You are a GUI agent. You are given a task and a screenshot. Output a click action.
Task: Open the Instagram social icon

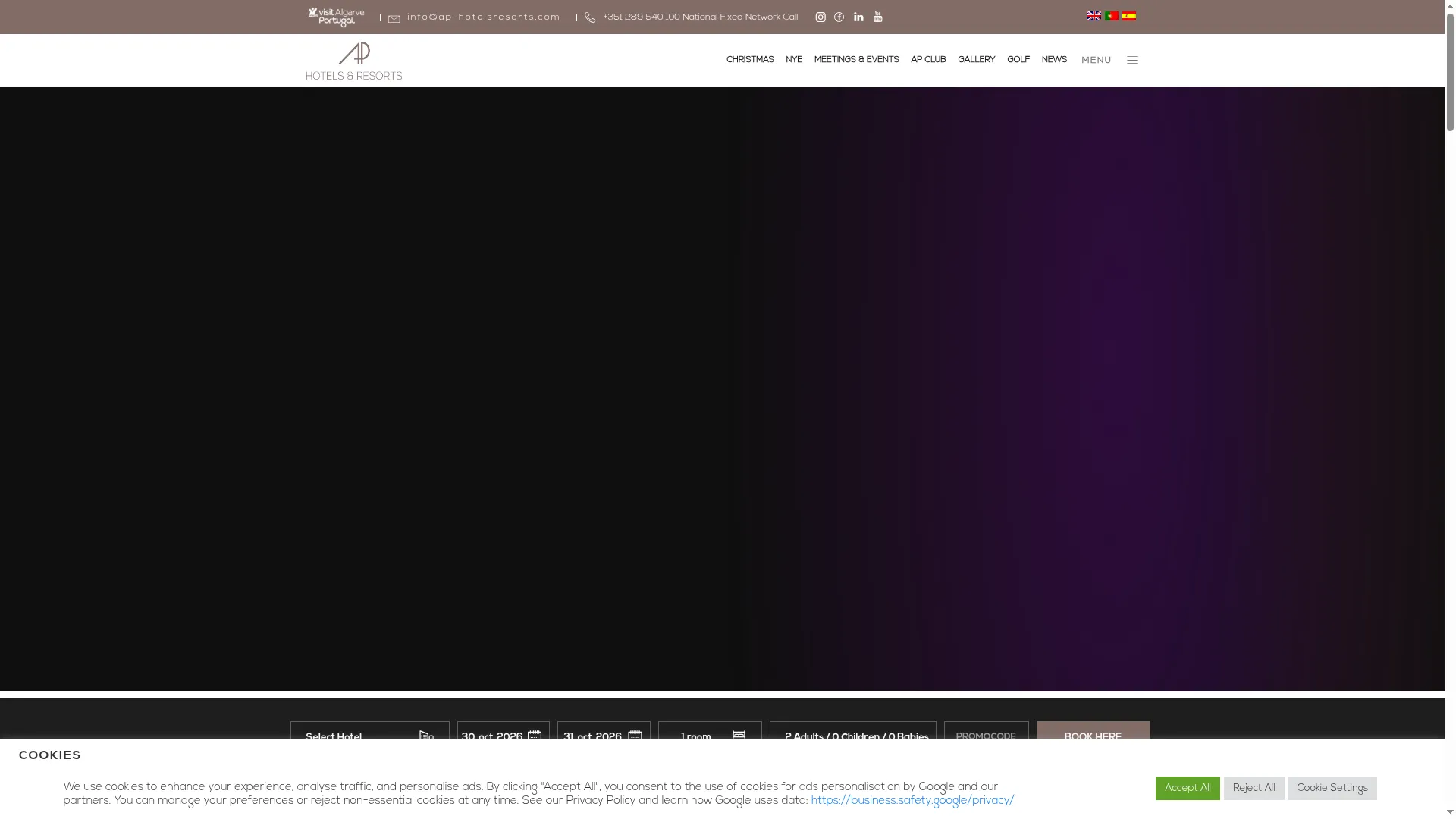click(821, 17)
